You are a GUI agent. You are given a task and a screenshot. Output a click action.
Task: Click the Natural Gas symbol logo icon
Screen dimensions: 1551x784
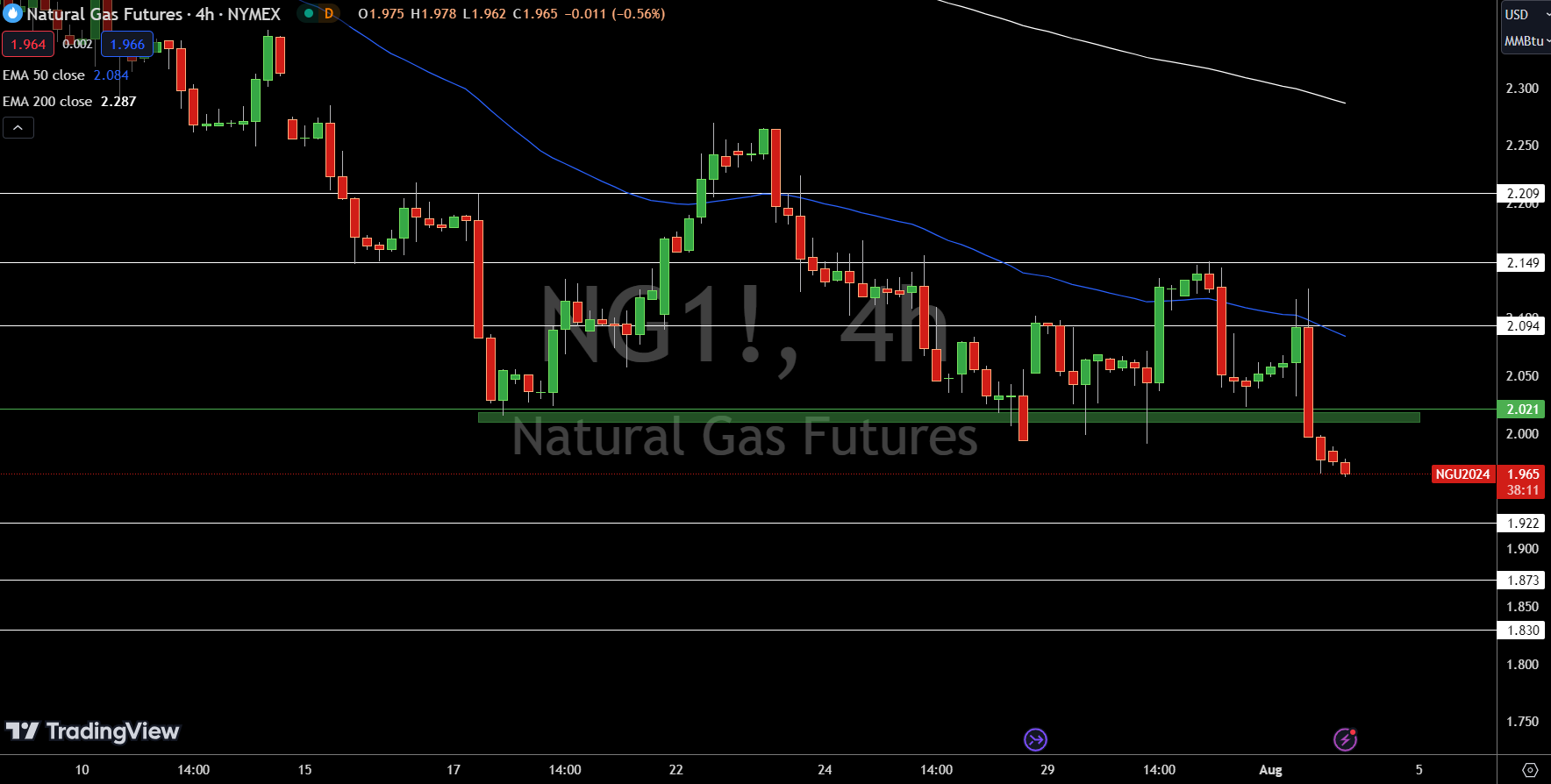pyautogui.click(x=12, y=13)
